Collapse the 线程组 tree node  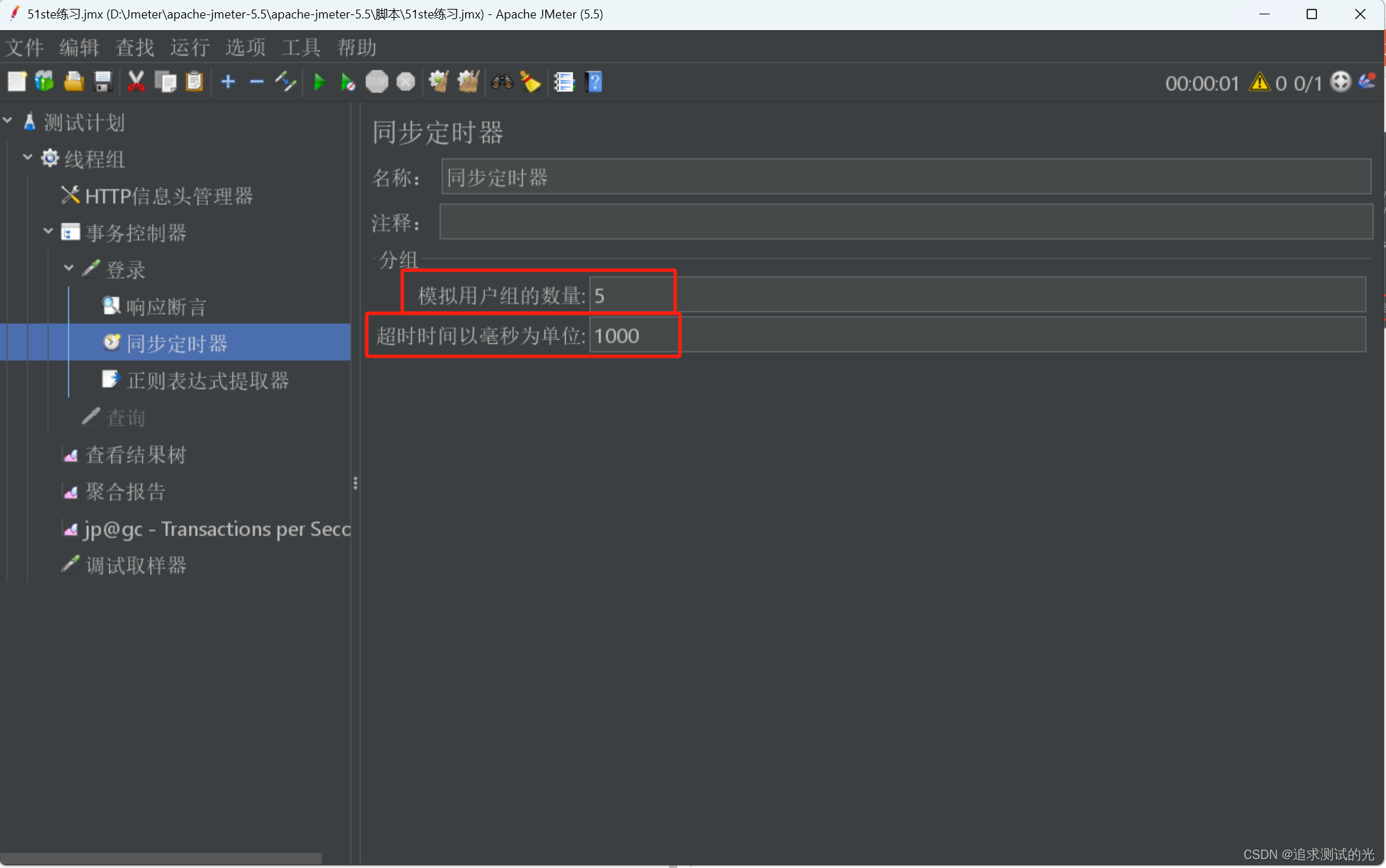point(27,158)
